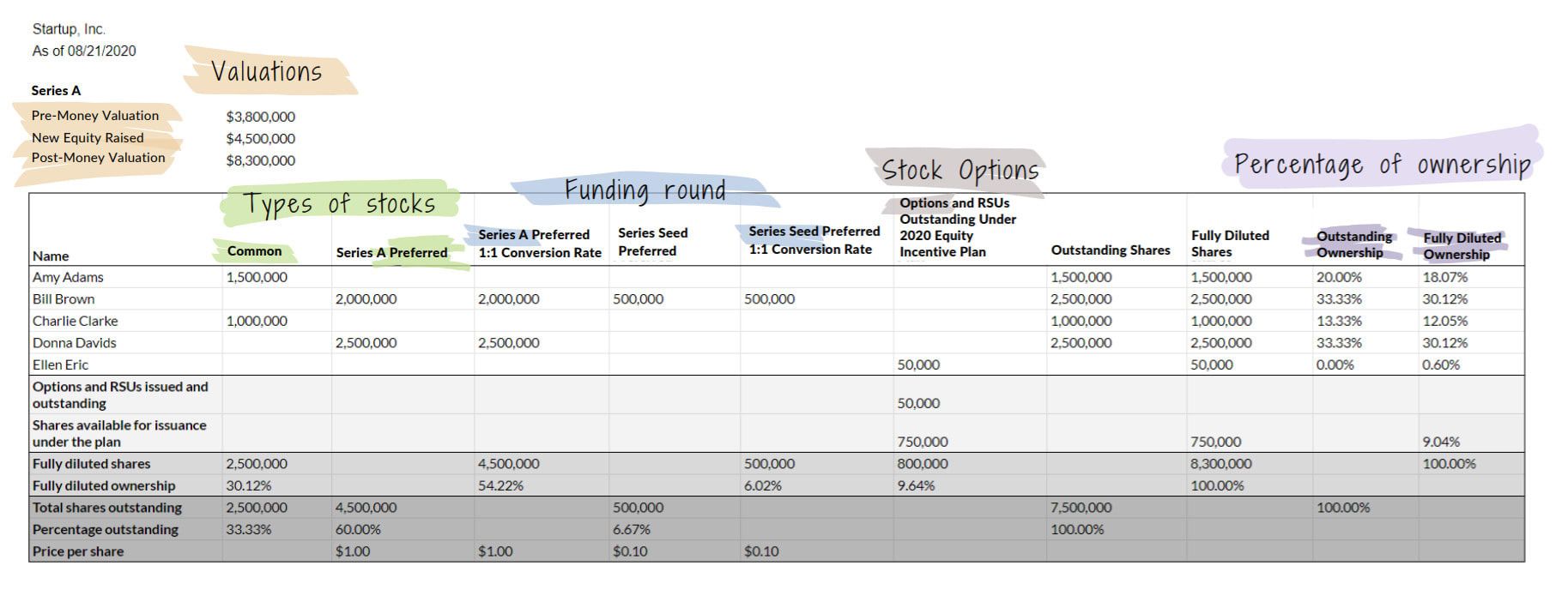Click the "Amy Adams" name cell
This screenshot has width=1568, height=596.
[68, 277]
